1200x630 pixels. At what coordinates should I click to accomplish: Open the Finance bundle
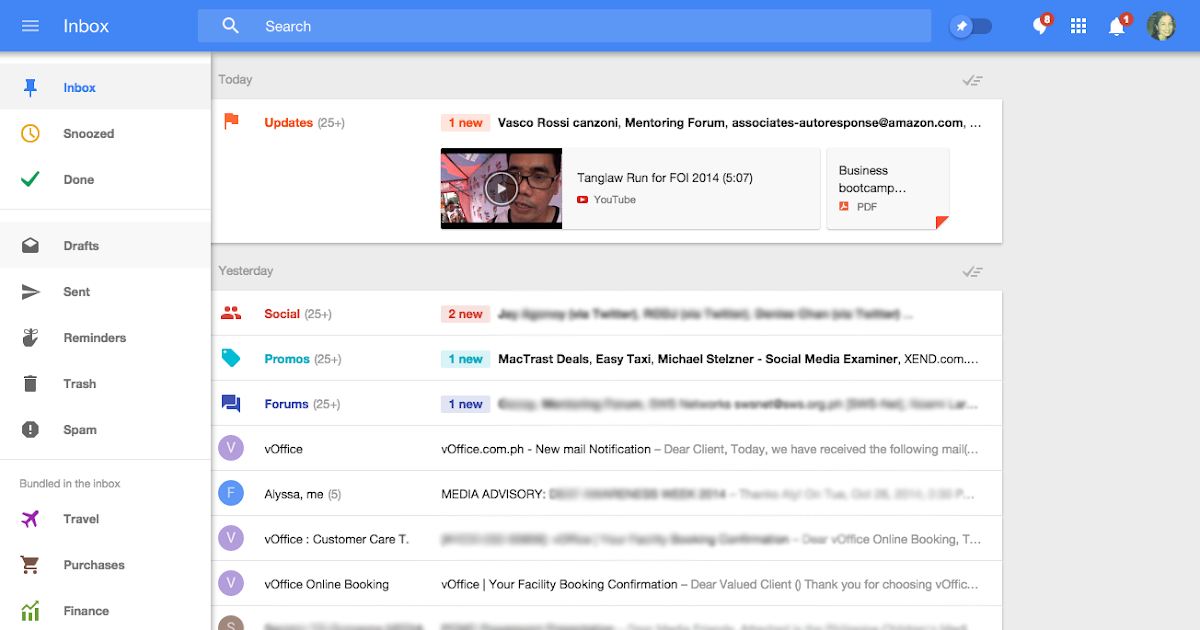point(105,611)
